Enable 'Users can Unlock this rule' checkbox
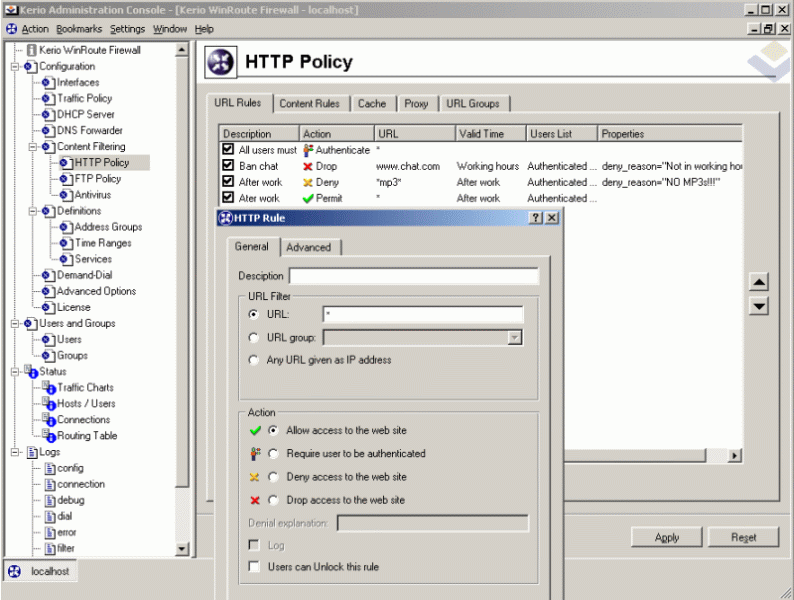Image resolution: width=794 pixels, height=600 pixels. [x=254, y=567]
